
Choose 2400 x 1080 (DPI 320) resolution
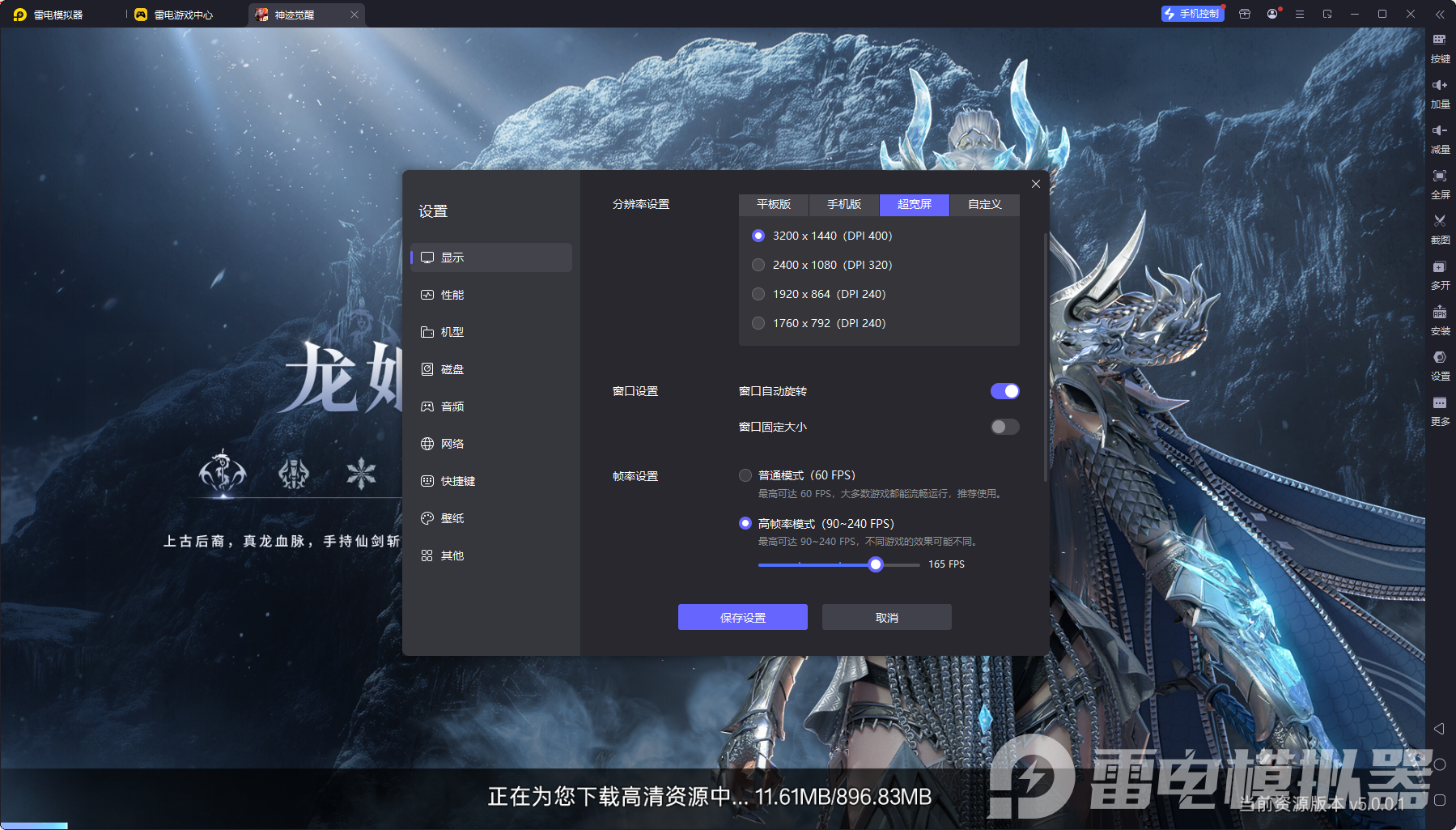758,265
